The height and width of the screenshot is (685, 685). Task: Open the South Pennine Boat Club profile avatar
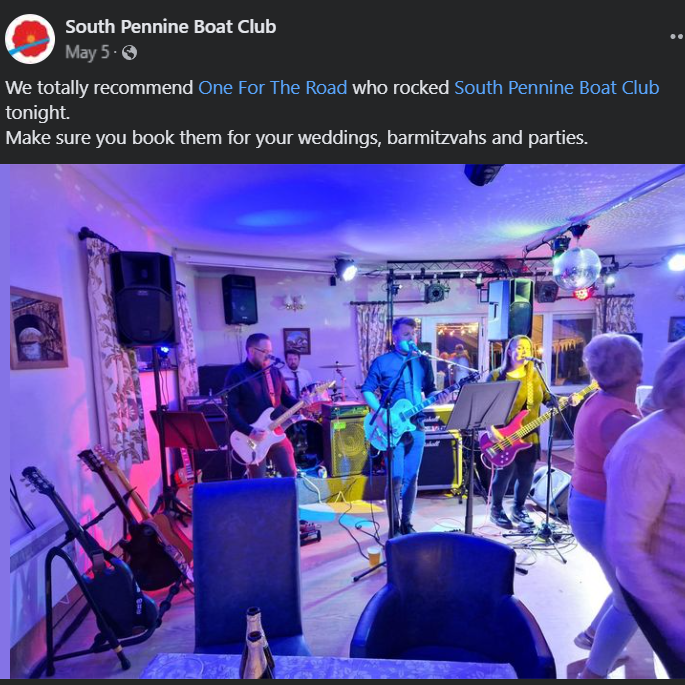point(30,39)
